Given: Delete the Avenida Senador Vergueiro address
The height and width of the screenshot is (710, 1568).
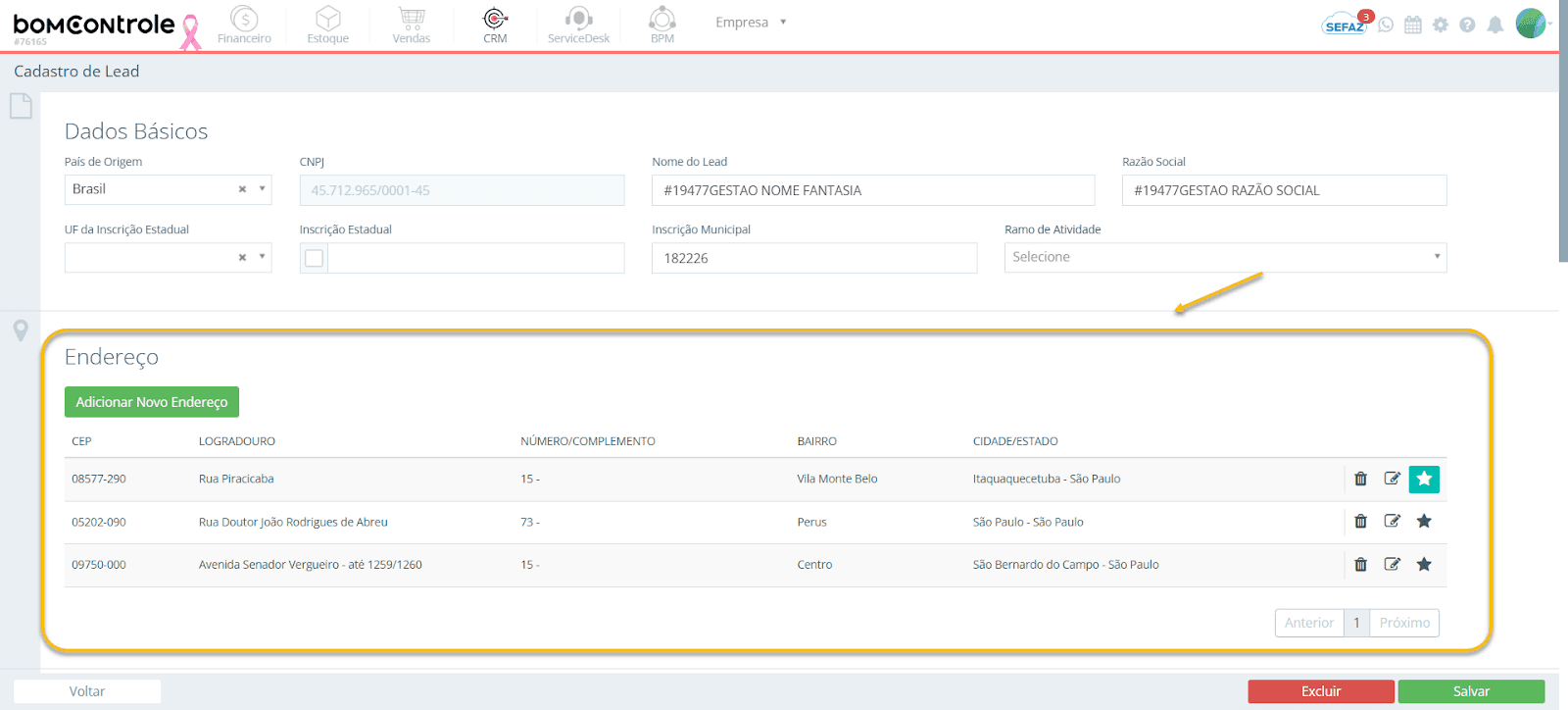Looking at the screenshot, I should (x=1360, y=564).
